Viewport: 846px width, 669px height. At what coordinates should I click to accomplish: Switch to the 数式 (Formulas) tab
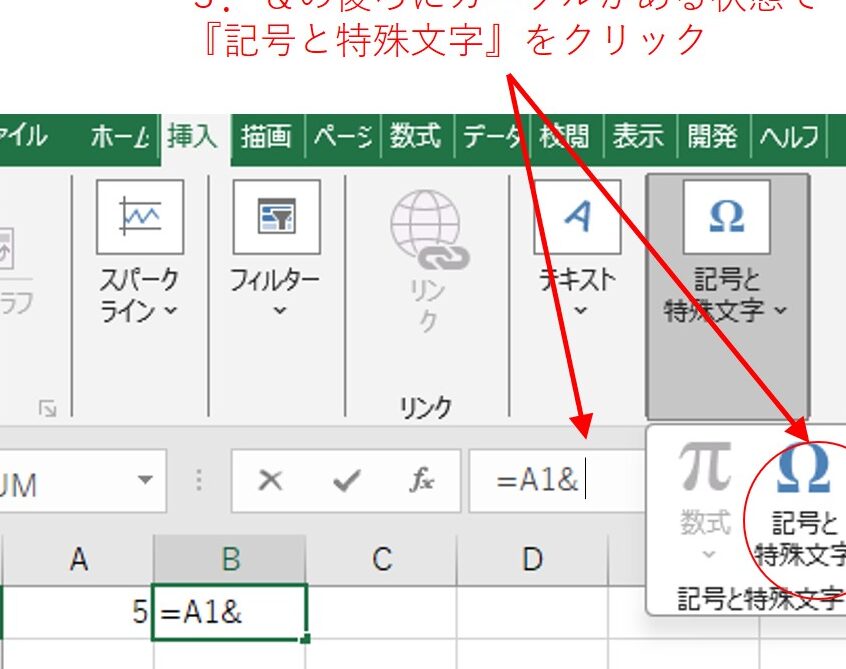pos(415,137)
